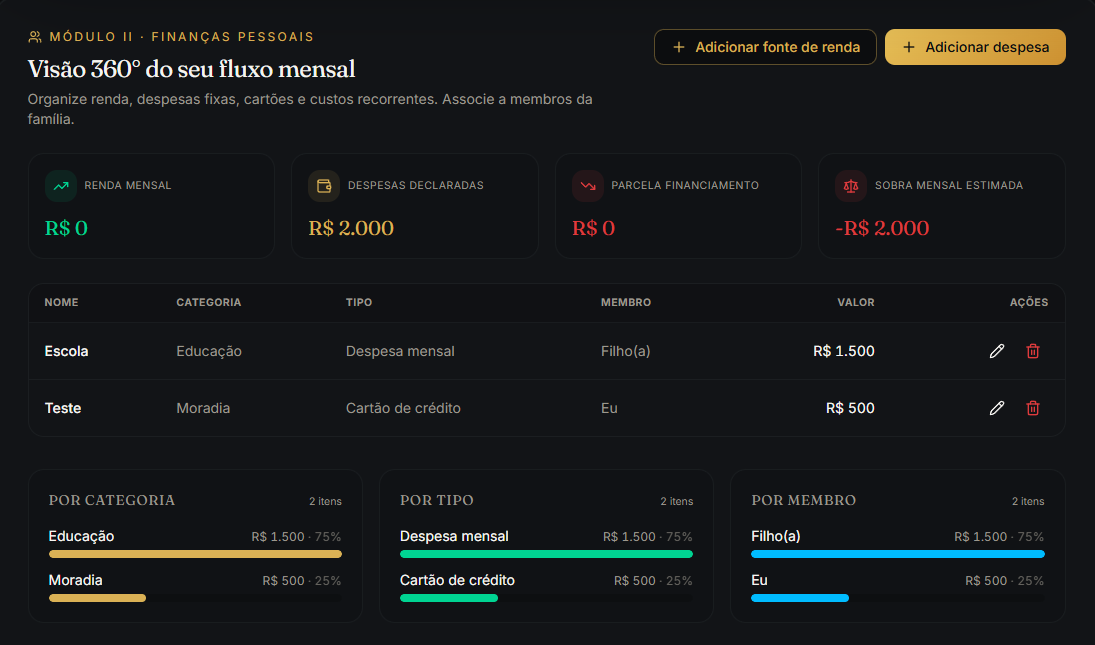Click the R$ 2.000 Despesas Declaradas value

(351, 228)
